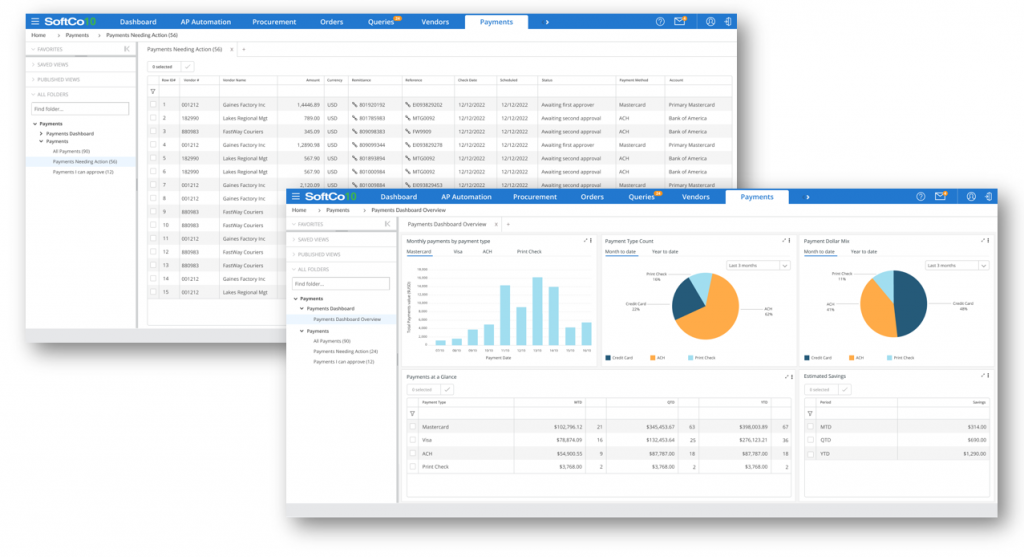Open Payments I can approve (12) in back sidebar

pos(83,172)
